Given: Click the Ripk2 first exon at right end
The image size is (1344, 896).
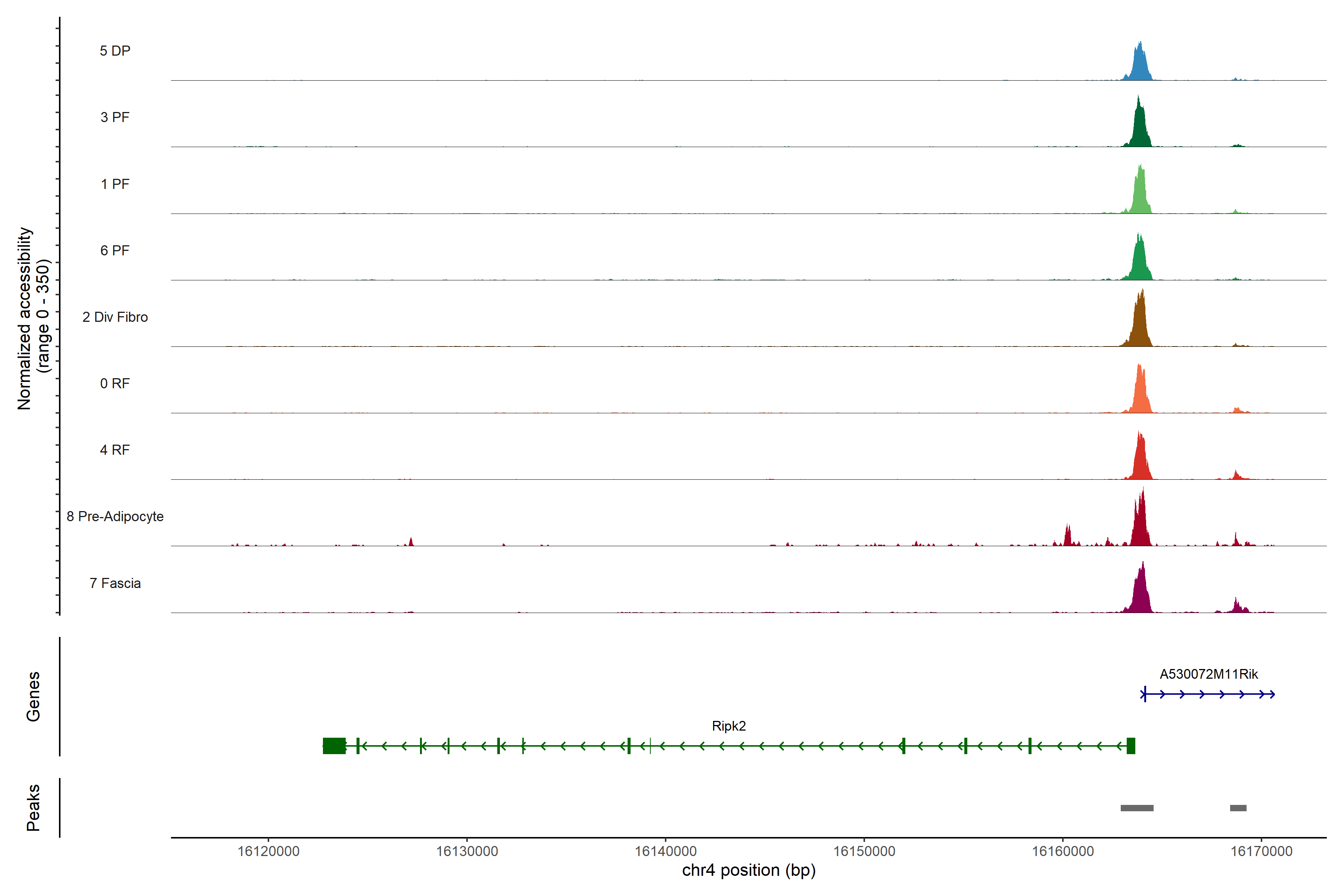Looking at the screenshot, I should 1130,746.
